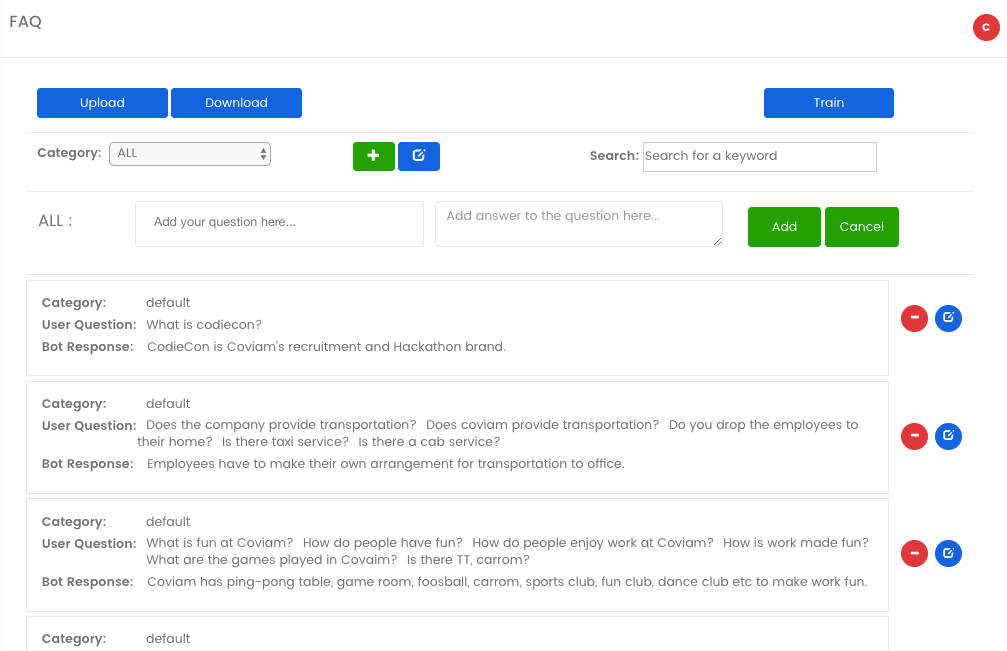Click the green plus add category icon
Viewport: 1007px width, 651px height.
point(373,156)
